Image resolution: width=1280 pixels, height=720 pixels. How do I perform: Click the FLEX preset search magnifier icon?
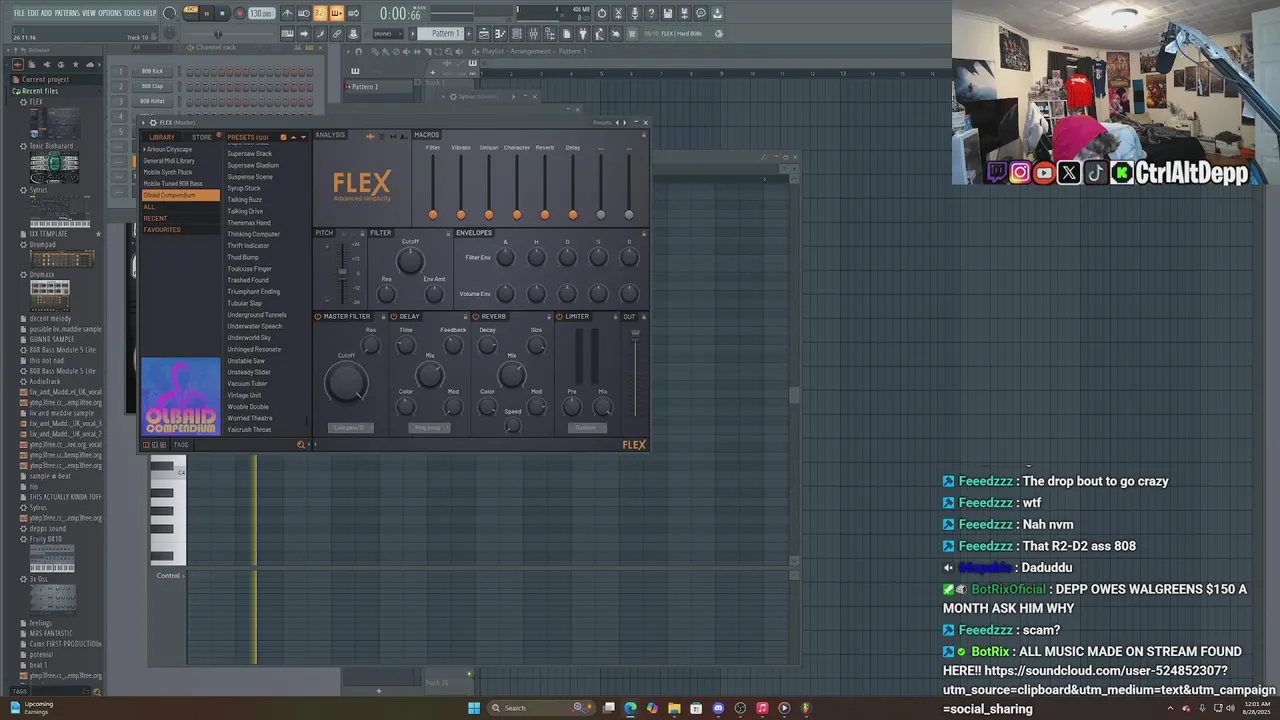[x=300, y=445]
